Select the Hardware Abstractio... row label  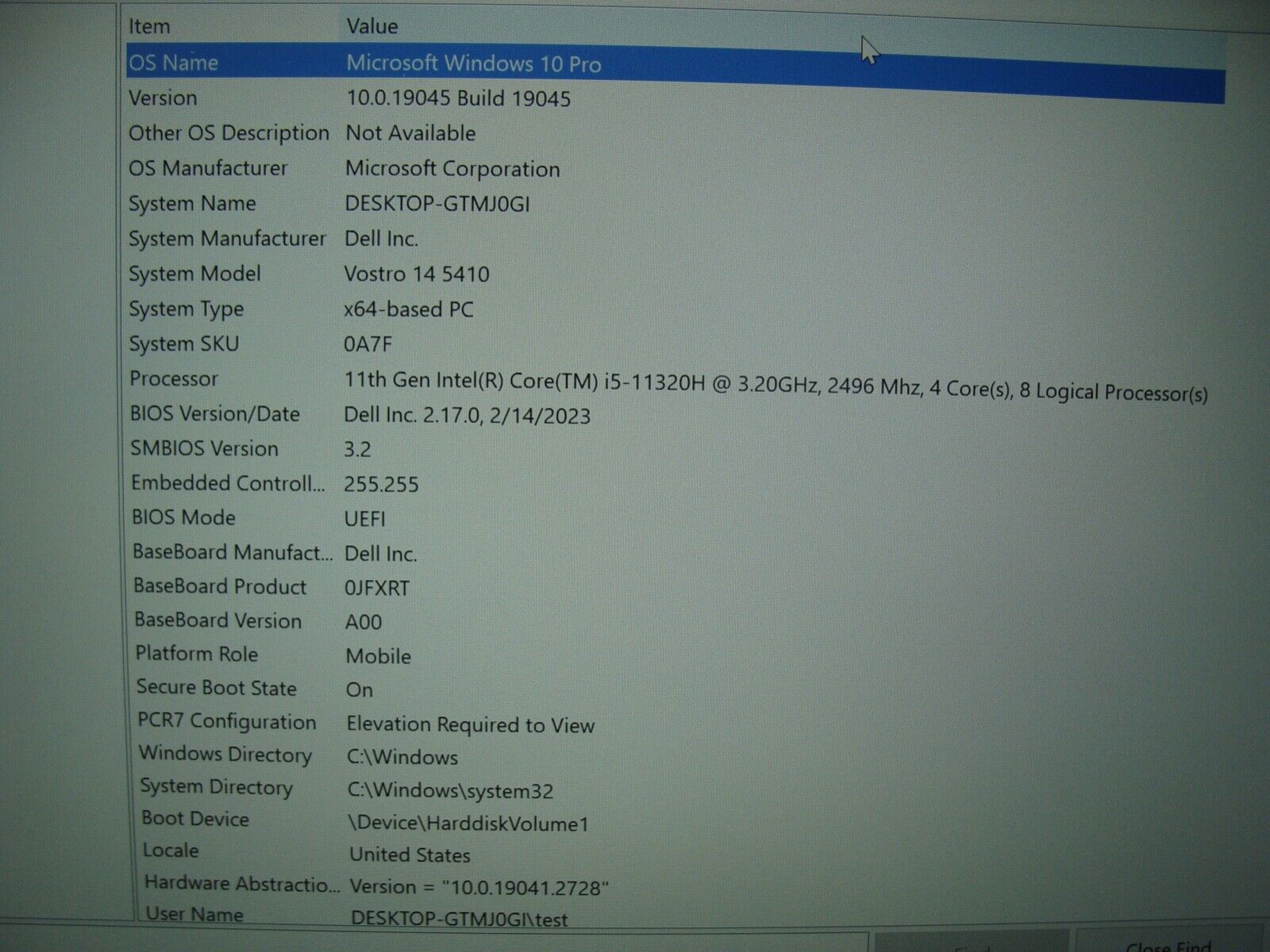pyautogui.click(x=242, y=883)
